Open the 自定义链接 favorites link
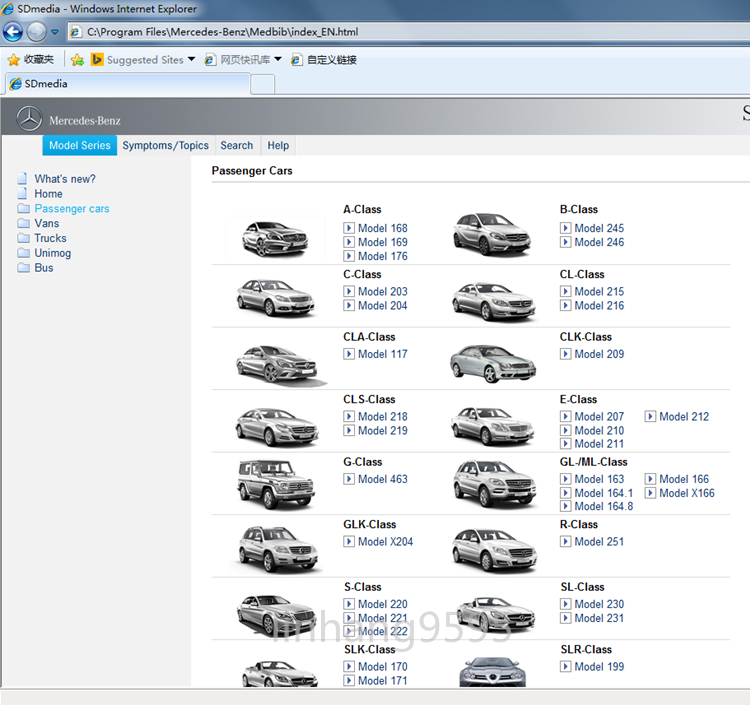Screen dimensions: 750x705 (324, 60)
